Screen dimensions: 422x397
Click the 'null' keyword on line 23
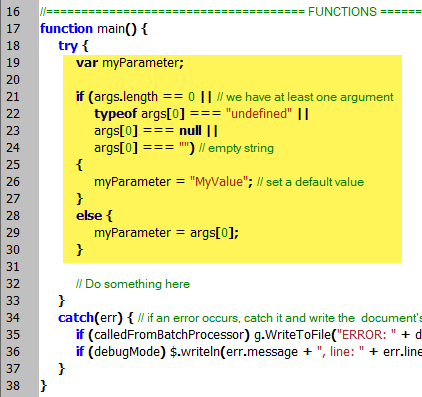(x=190, y=131)
